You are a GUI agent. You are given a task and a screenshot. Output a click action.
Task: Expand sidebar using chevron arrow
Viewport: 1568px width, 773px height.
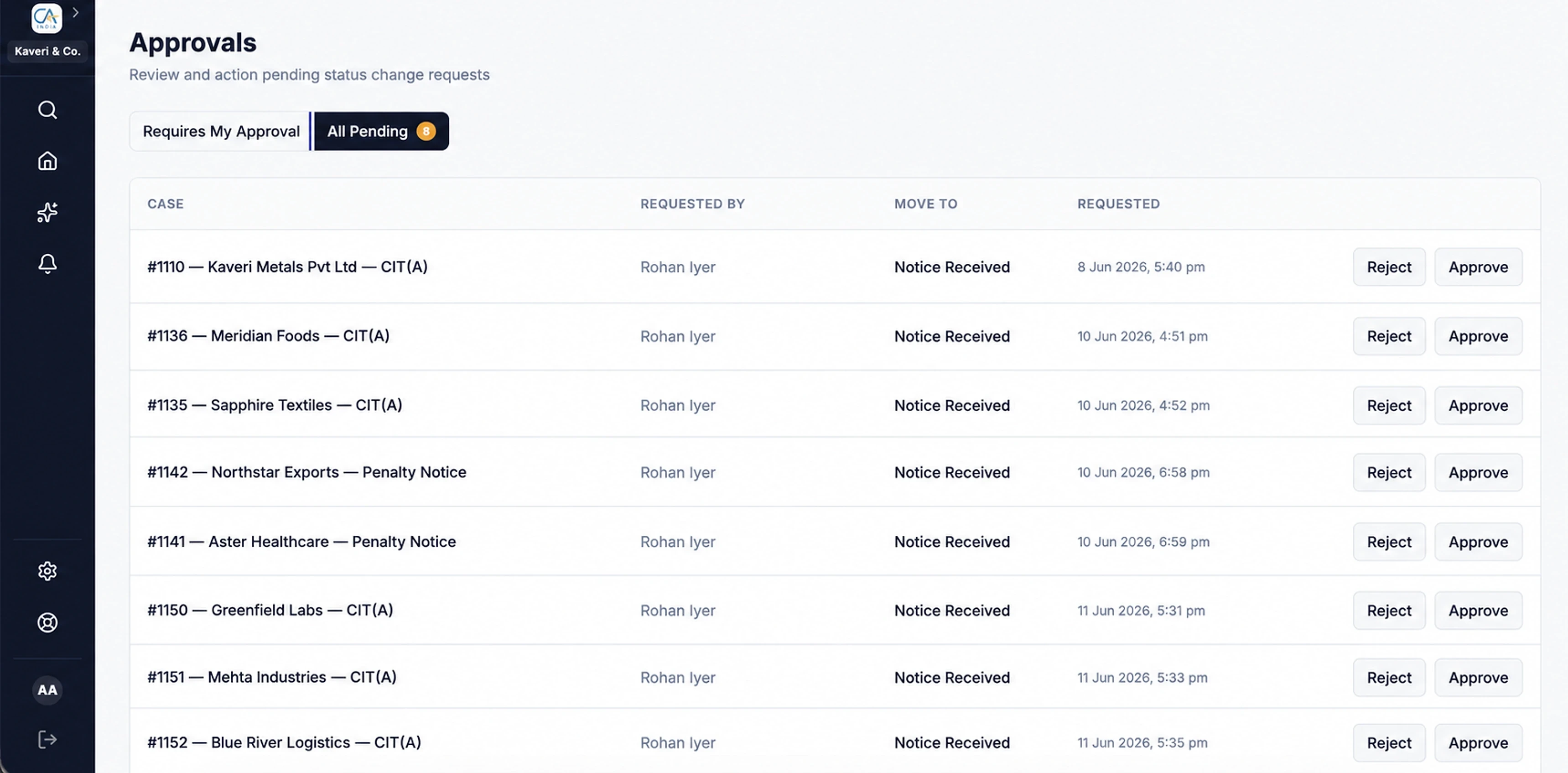coord(75,12)
